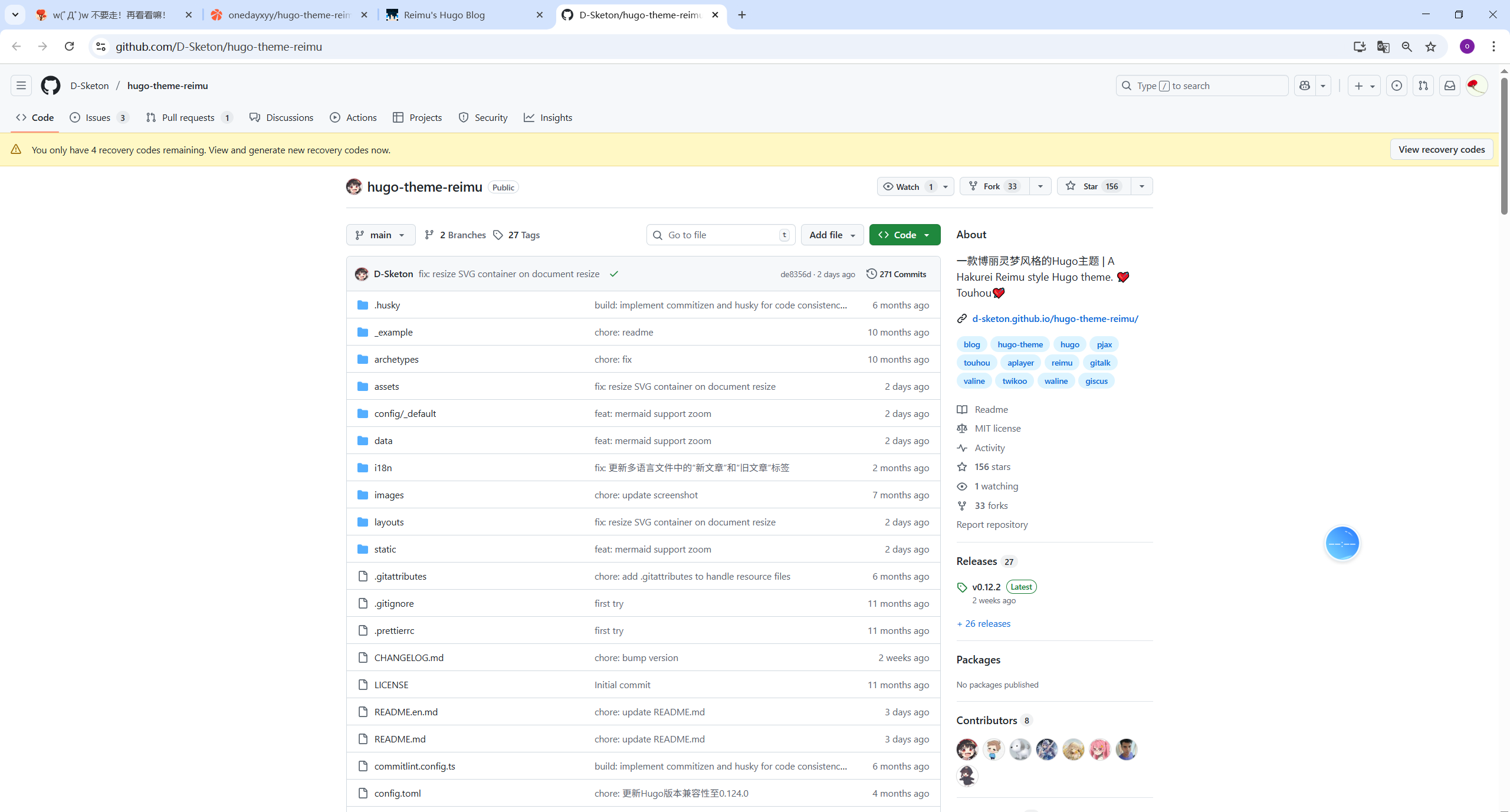This screenshot has width=1510, height=812.
Task: Open the Insights tab
Action: click(x=548, y=117)
